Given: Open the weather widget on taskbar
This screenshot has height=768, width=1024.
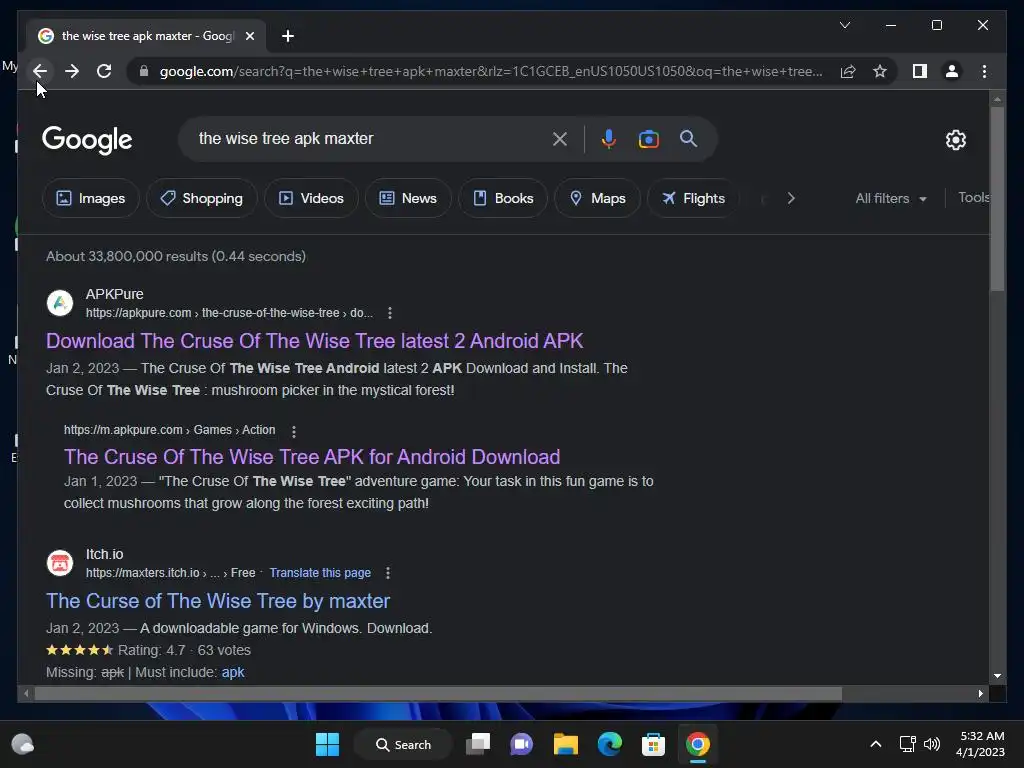Looking at the screenshot, I should [x=23, y=744].
